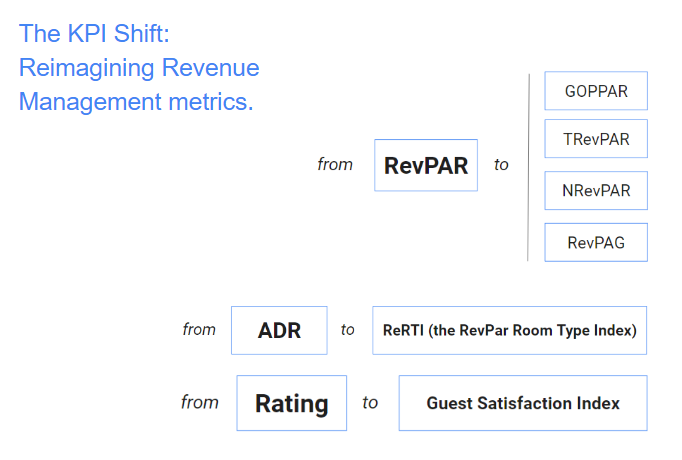Click the 'to' label after Rating
The image size is (682, 460).
tap(370, 403)
